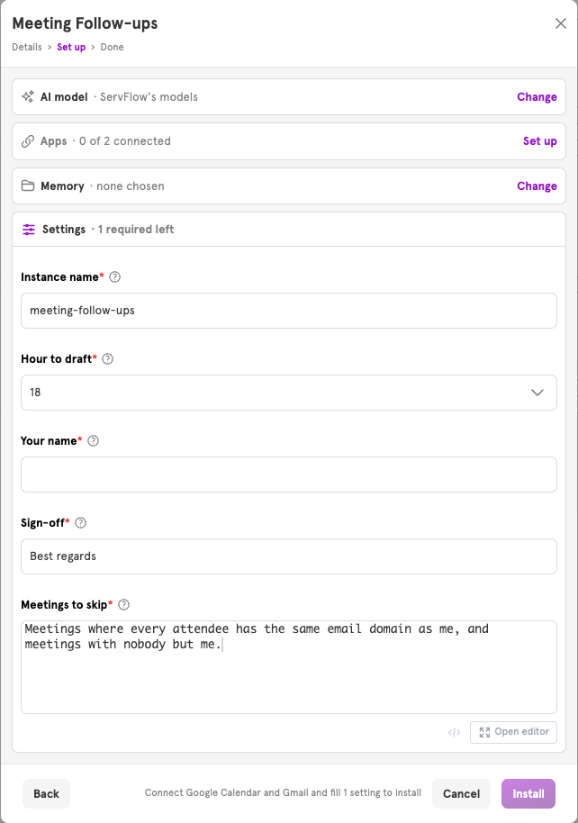Click the 'Connect Google Calendar and Gmail' hint
Image resolution: width=578 pixels, height=823 pixels.
(x=283, y=793)
